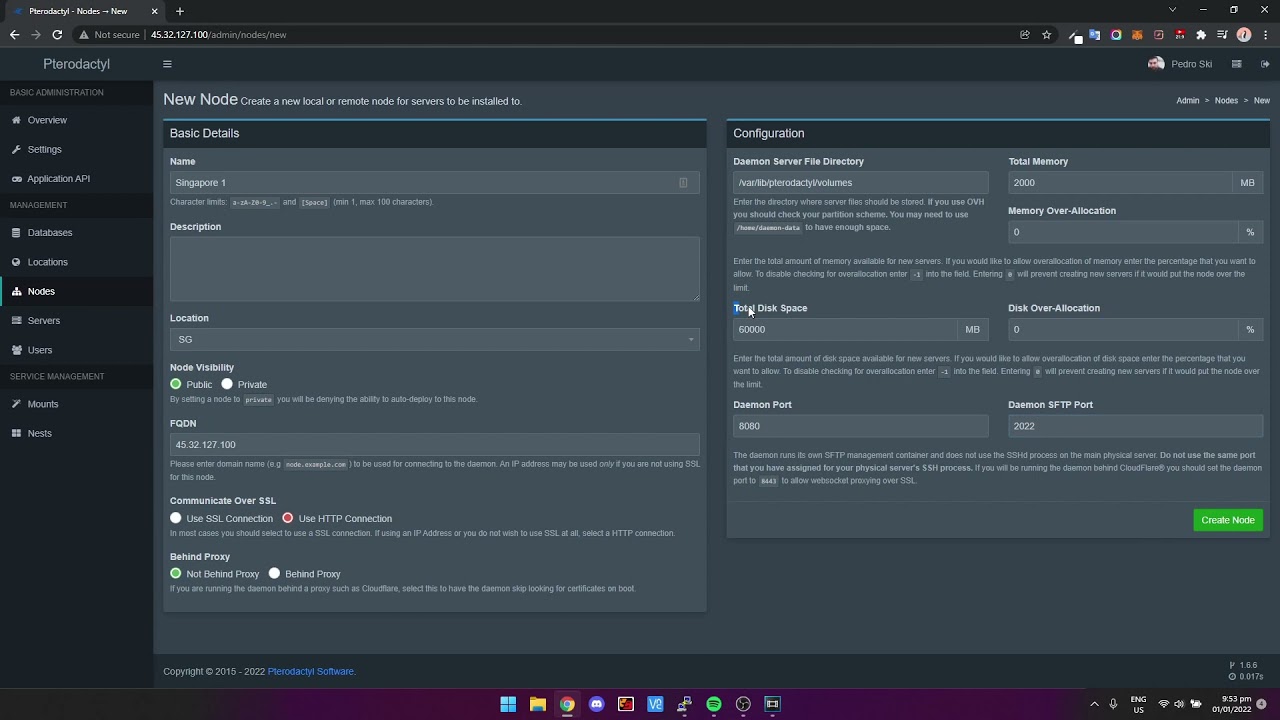Click the FQDN field with 45.32.127.100
The height and width of the screenshot is (720, 1280).
[x=435, y=445]
